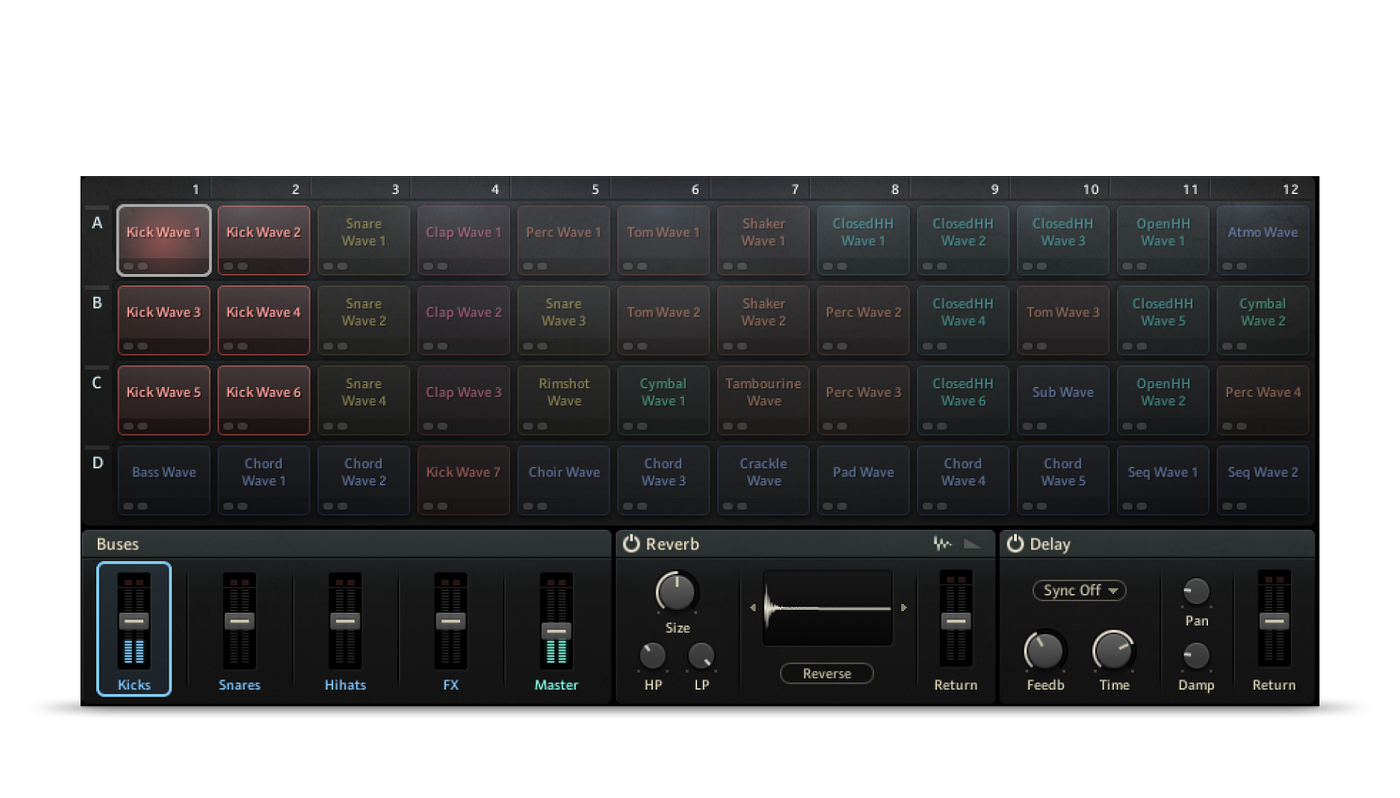Select the Choir Wave pad
This screenshot has width=1400, height=798.
(x=564, y=480)
